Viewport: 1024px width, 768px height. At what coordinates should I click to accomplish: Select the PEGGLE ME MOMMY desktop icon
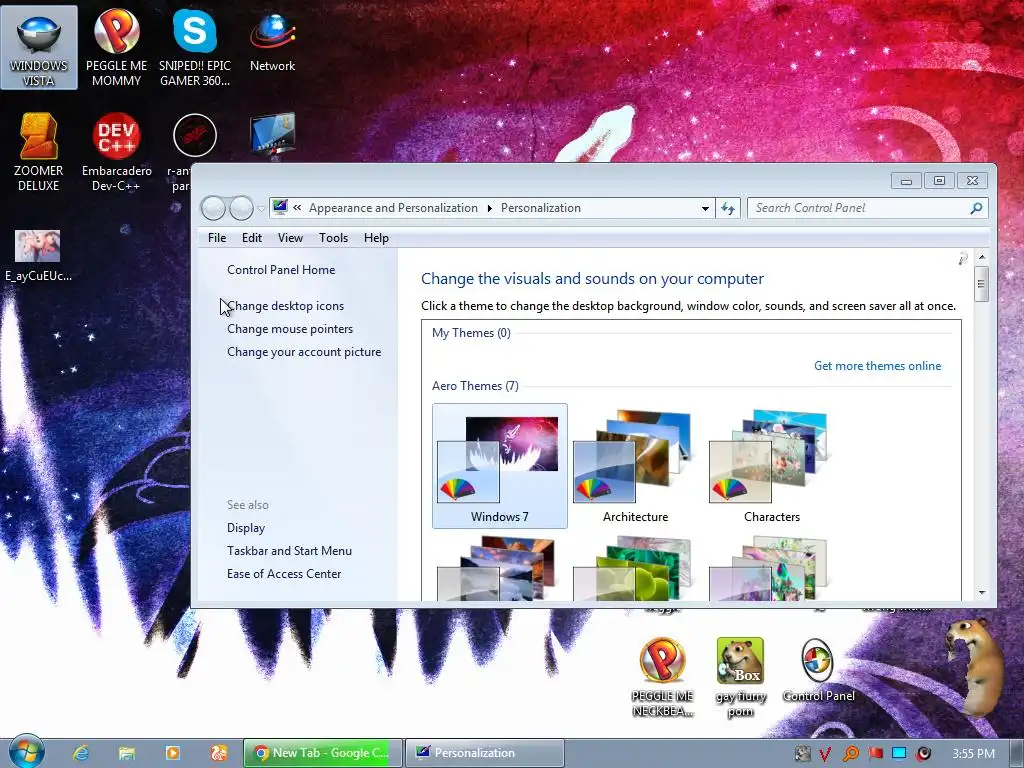coord(116,48)
